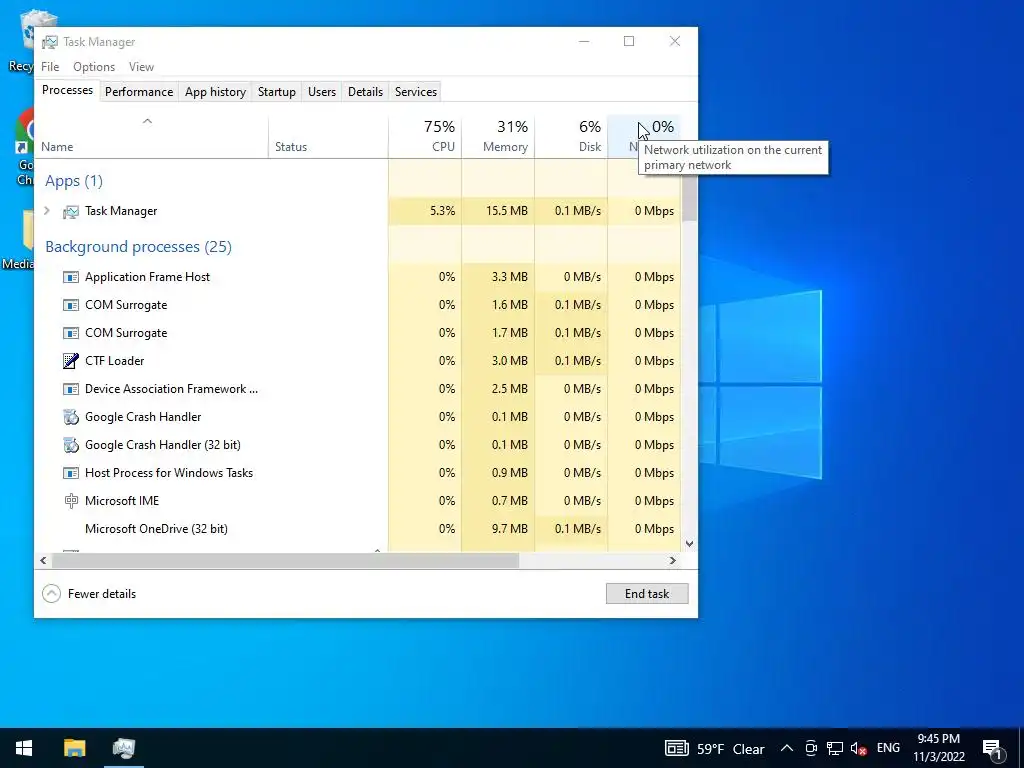Sort processes by Memory column
This screenshot has width=1024, height=768.
click(x=498, y=137)
